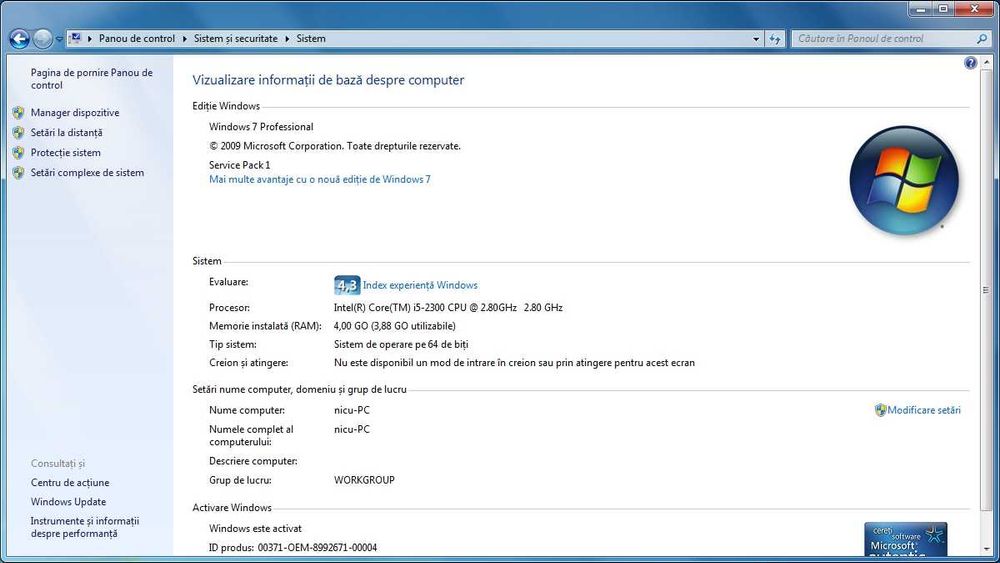
Task: Click the WORKGROUP value
Action: pyautogui.click(x=364, y=480)
